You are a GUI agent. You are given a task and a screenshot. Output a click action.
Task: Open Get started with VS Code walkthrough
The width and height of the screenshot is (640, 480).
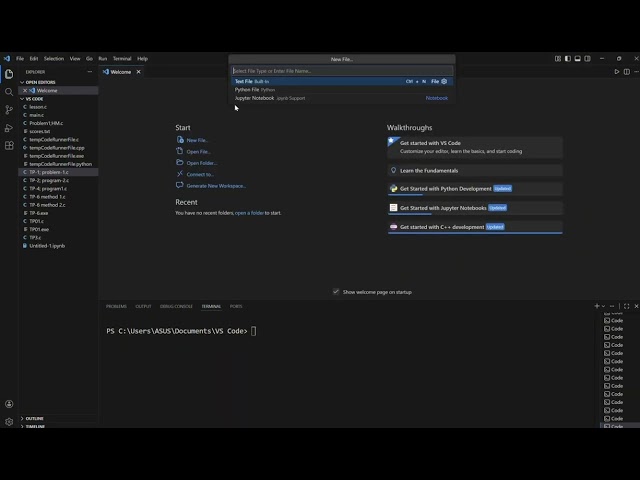tap(475, 147)
